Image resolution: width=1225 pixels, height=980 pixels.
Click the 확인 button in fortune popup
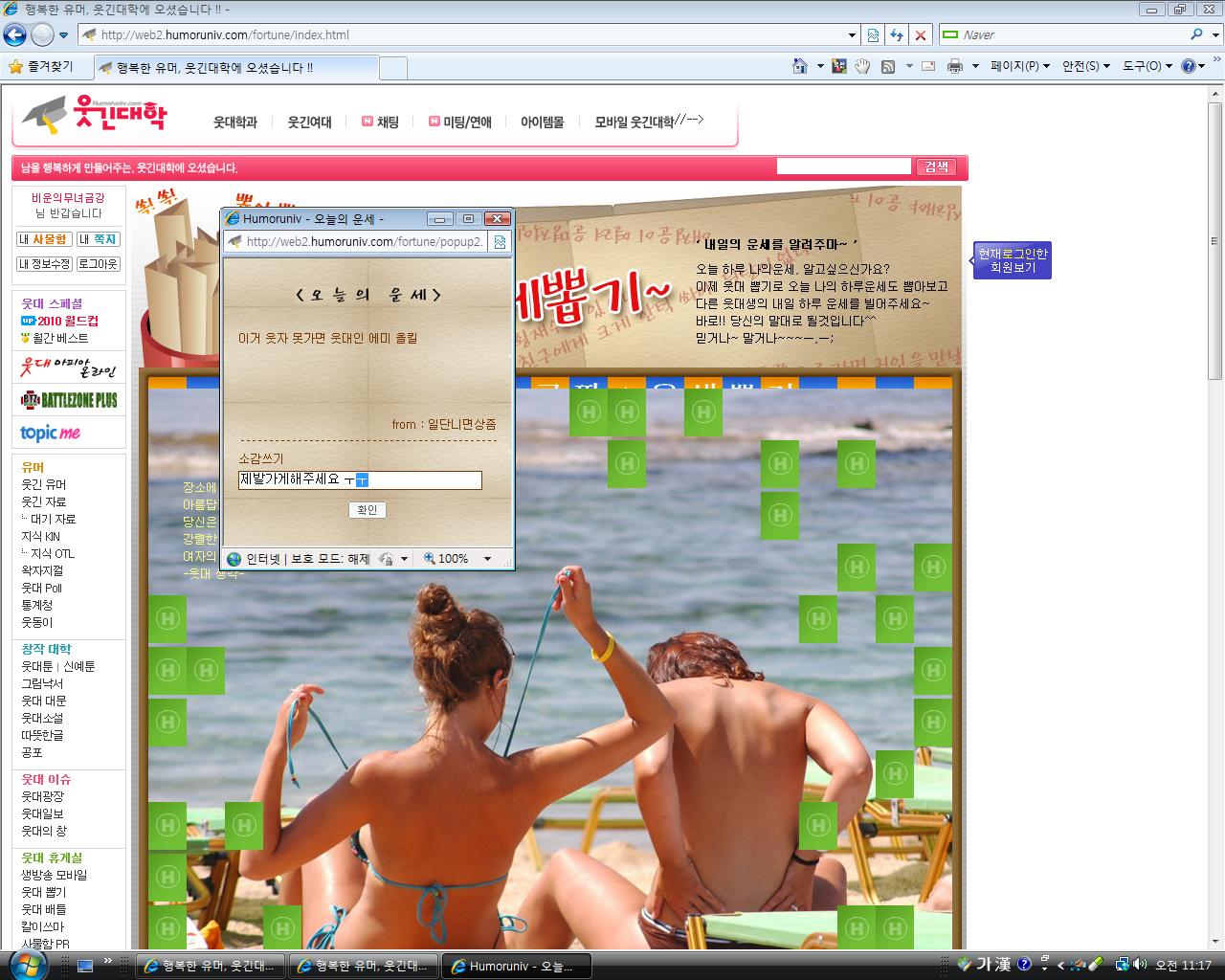tap(367, 510)
